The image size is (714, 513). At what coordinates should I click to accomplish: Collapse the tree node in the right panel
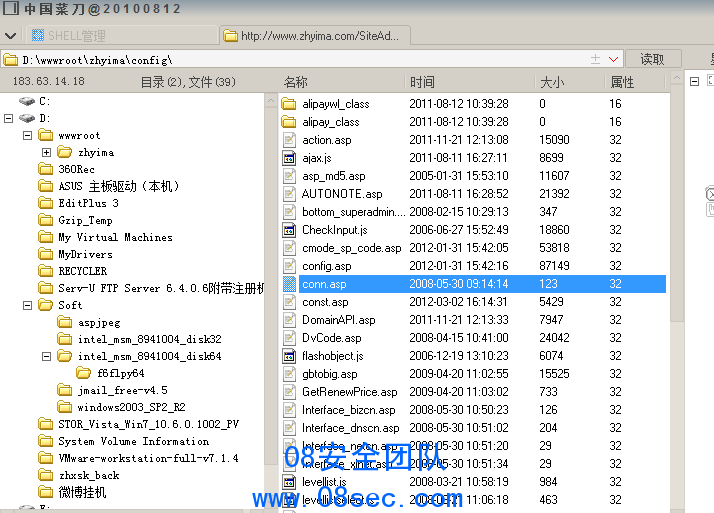pos(694,82)
